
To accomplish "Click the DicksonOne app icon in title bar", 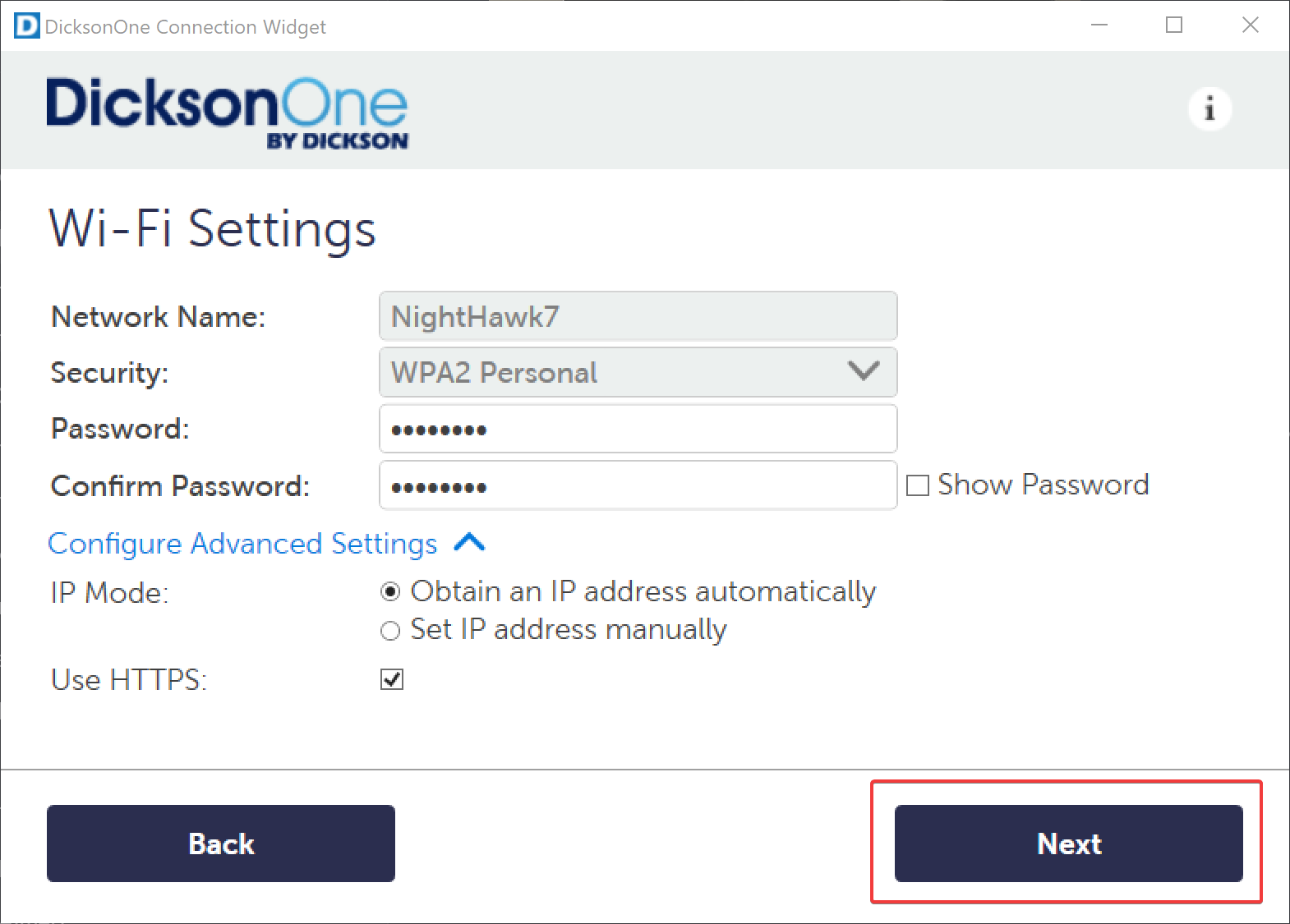I will pyautogui.click(x=25, y=25).
